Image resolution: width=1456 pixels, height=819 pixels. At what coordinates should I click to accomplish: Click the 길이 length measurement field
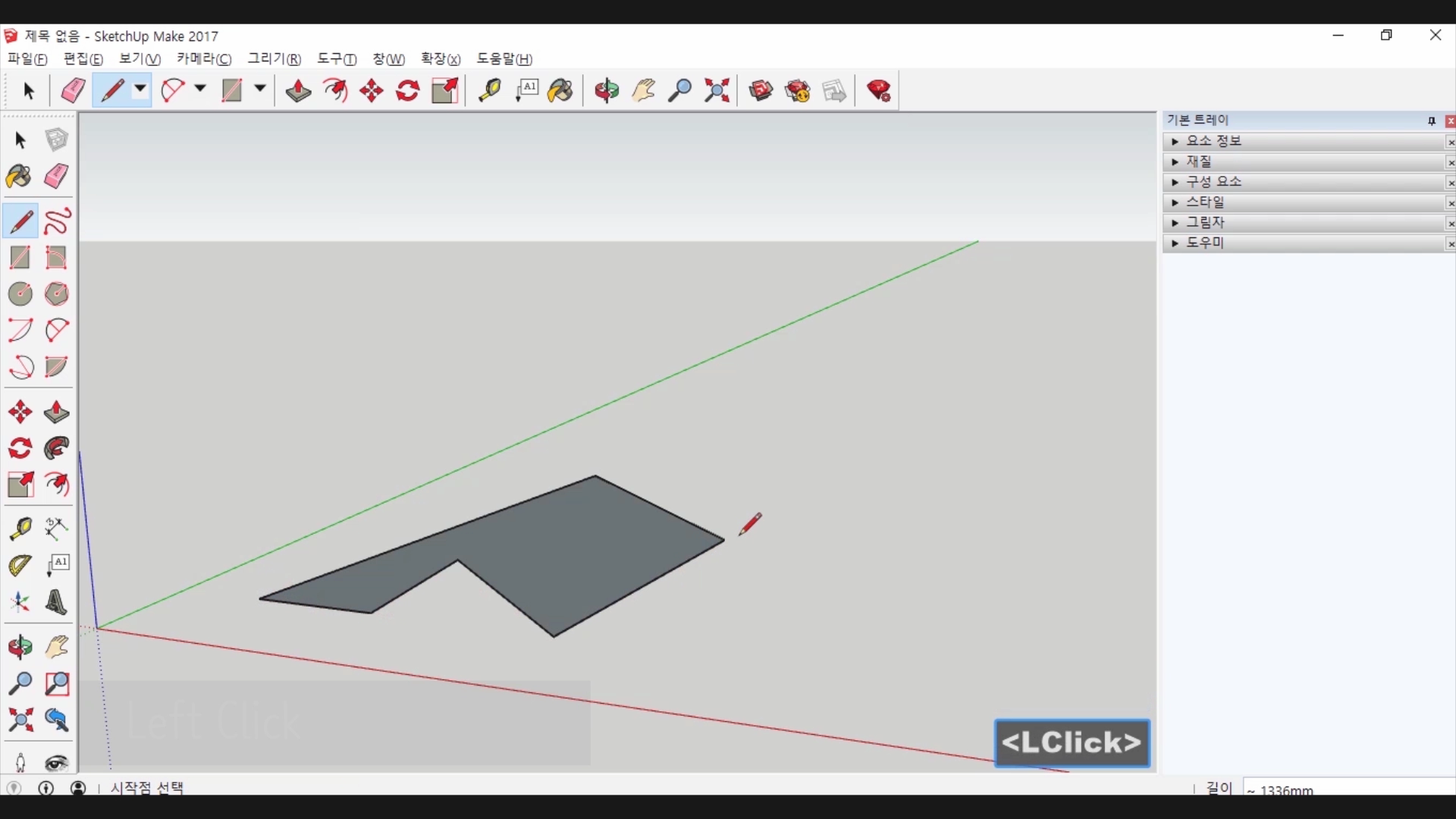pos(1350,789)
